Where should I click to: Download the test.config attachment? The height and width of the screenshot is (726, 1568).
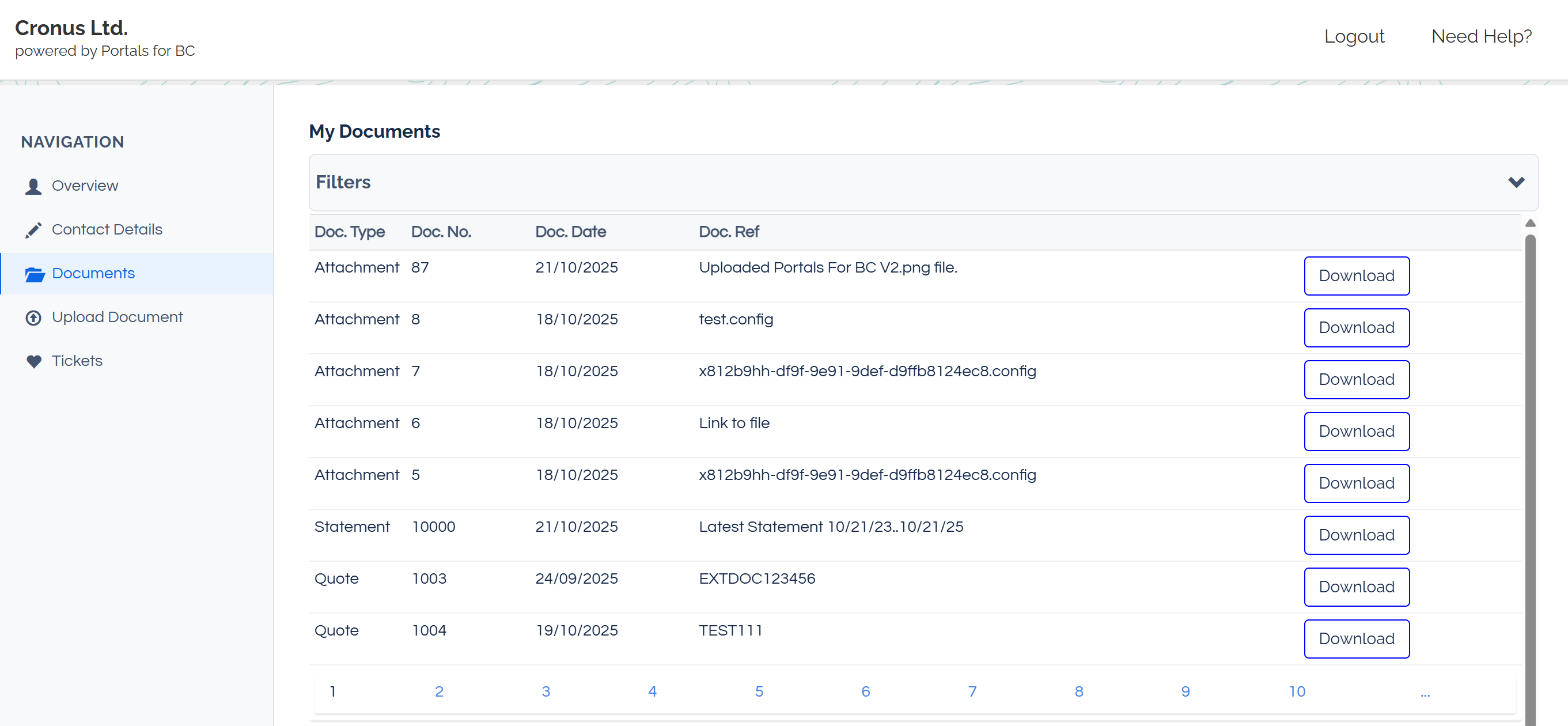coord(1356,328)
